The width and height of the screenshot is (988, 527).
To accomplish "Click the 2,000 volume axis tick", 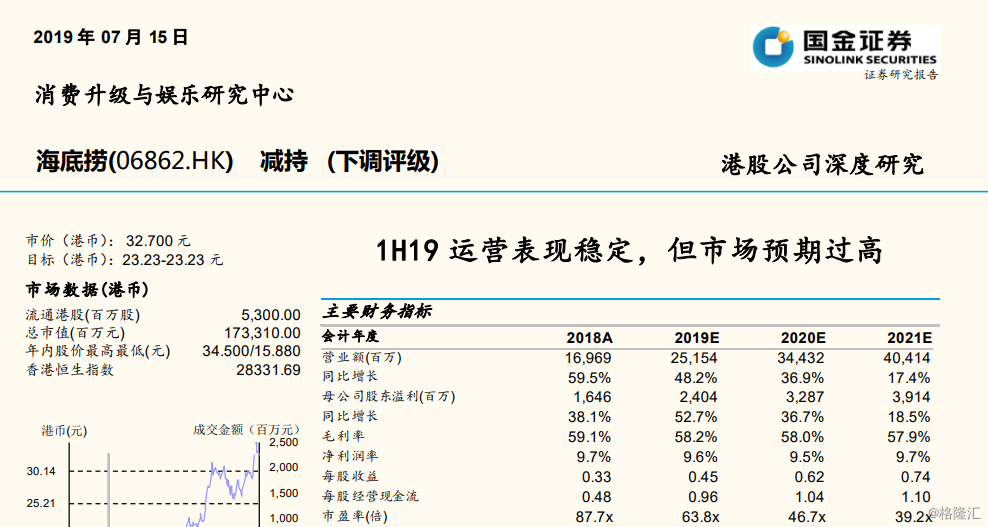I will coord(284,468).
